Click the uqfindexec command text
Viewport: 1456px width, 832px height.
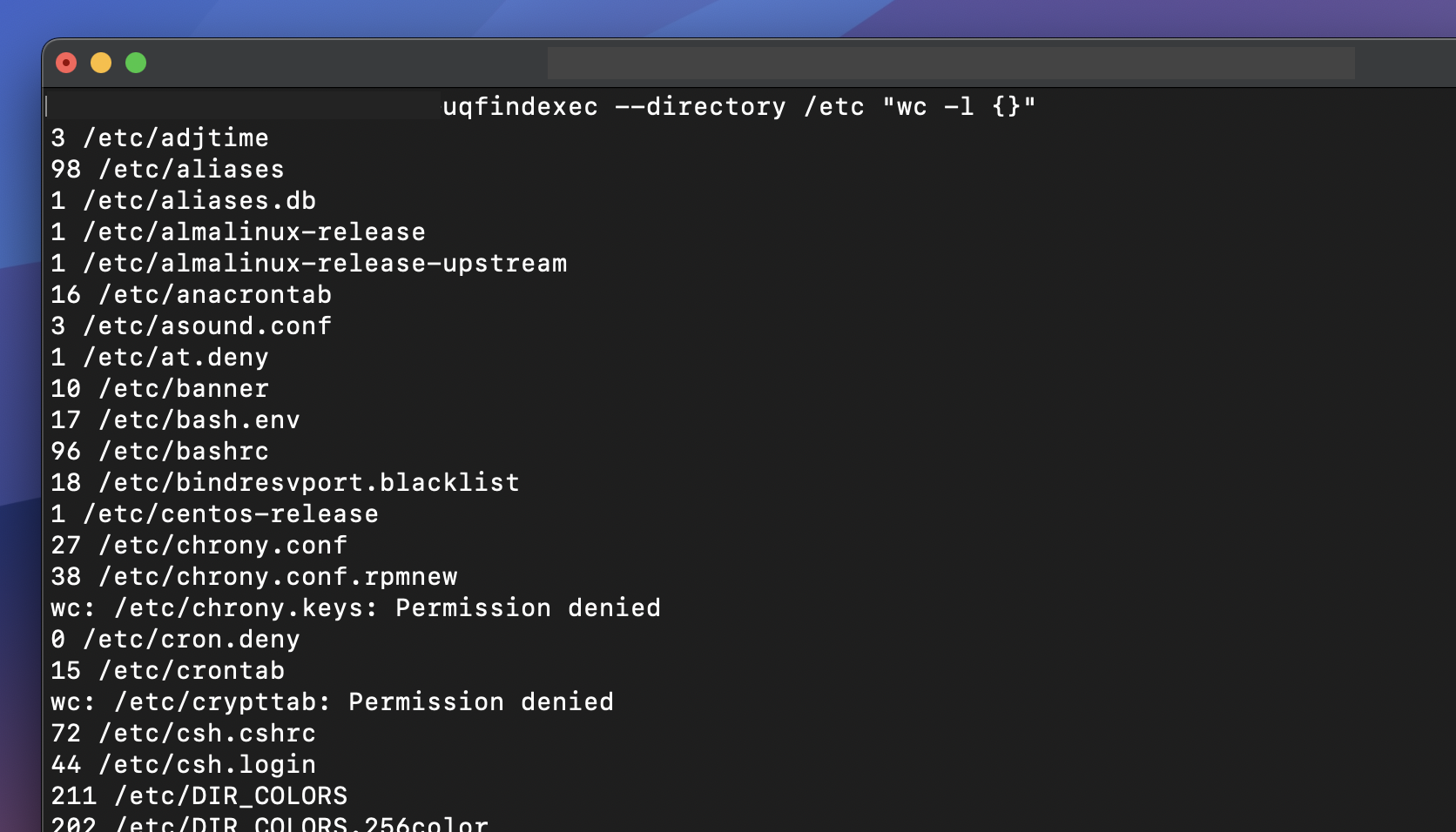(x=738, y=107)
